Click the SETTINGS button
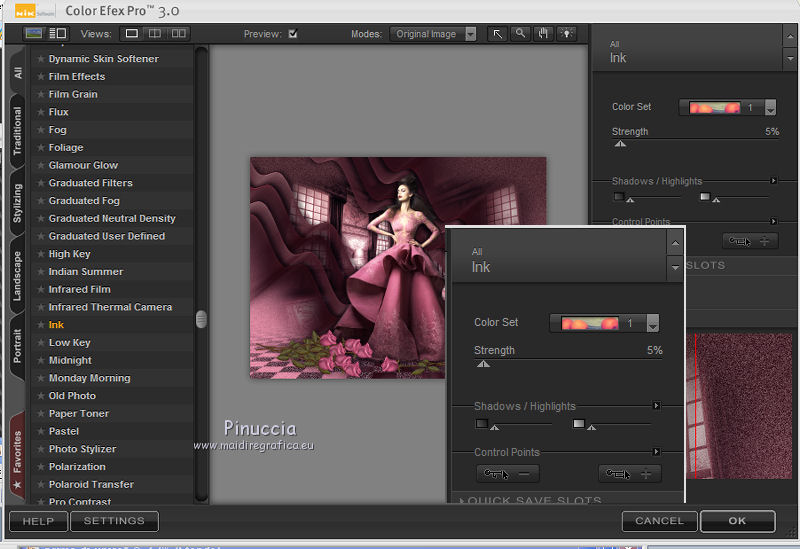This screenshot has width=800, height=549. pos(114,521)
